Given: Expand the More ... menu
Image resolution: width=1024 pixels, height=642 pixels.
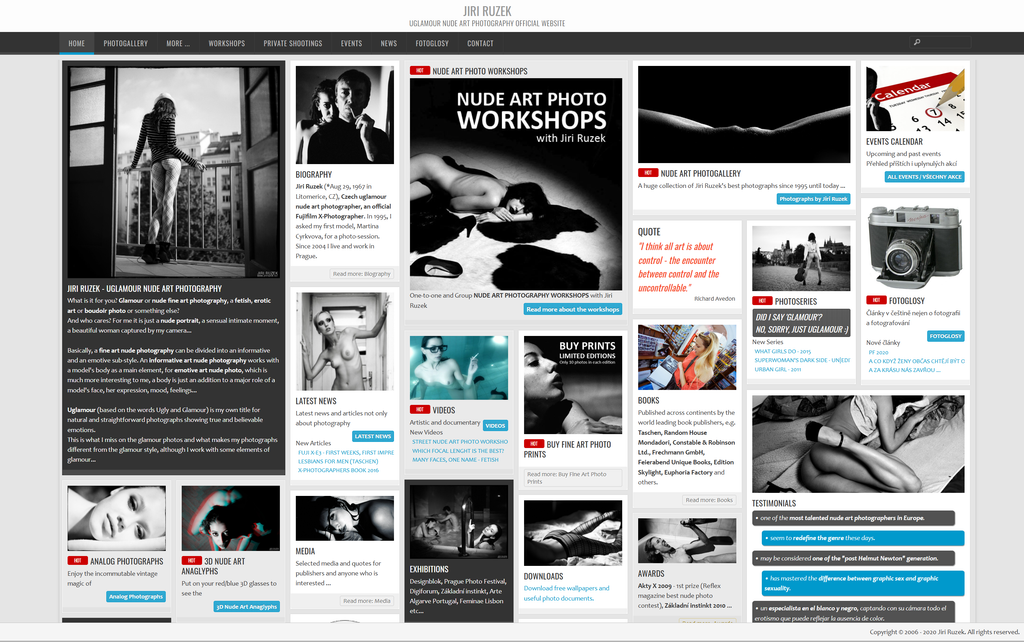Looking at the screenshot, I should tap(178, 43).
